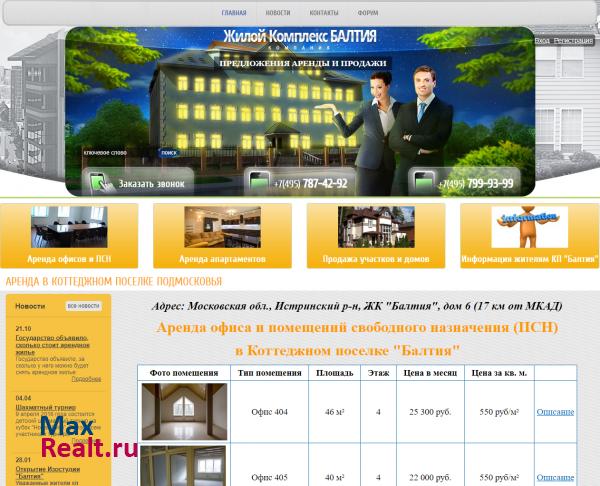Click the keyword search input field
Image resolution: width=600 pixels, height=486 pixels.
coord(119,153)
